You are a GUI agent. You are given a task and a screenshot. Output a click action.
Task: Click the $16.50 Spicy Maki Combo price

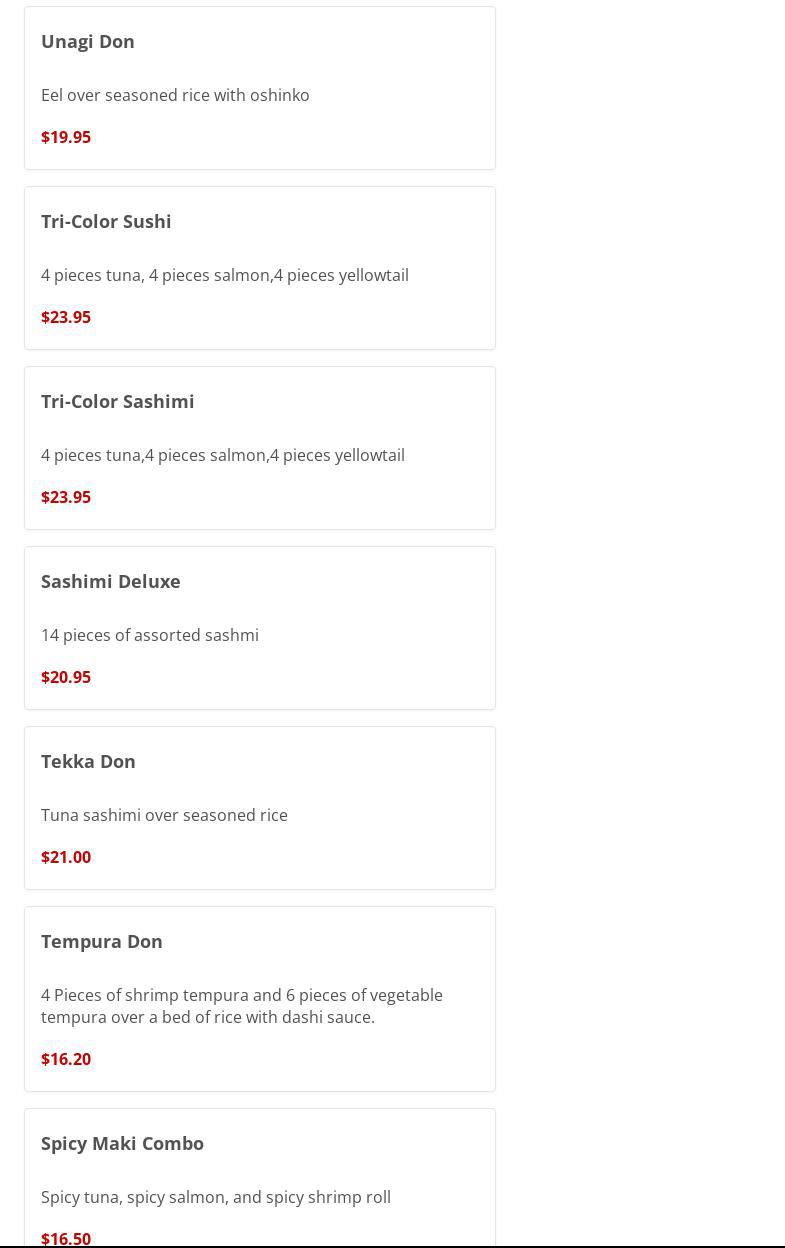tap(66, 1238)
